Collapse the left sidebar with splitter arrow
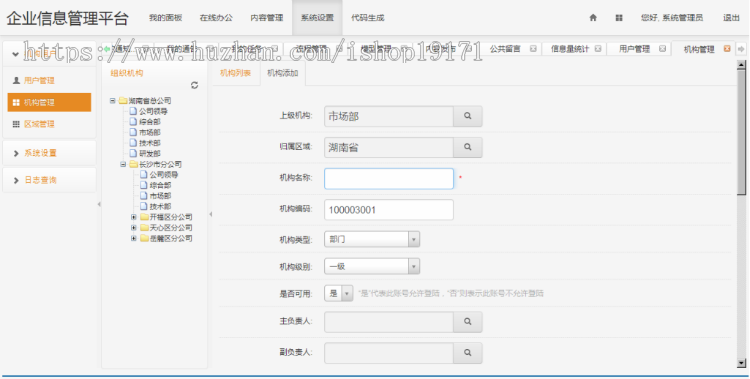This screenshot has height=379, width=750. [x=99, y=204]
